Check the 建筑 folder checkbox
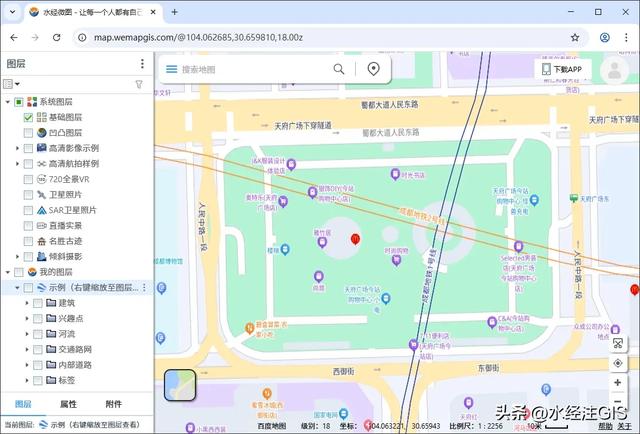The image size is (640, 434). coord(38,303)
